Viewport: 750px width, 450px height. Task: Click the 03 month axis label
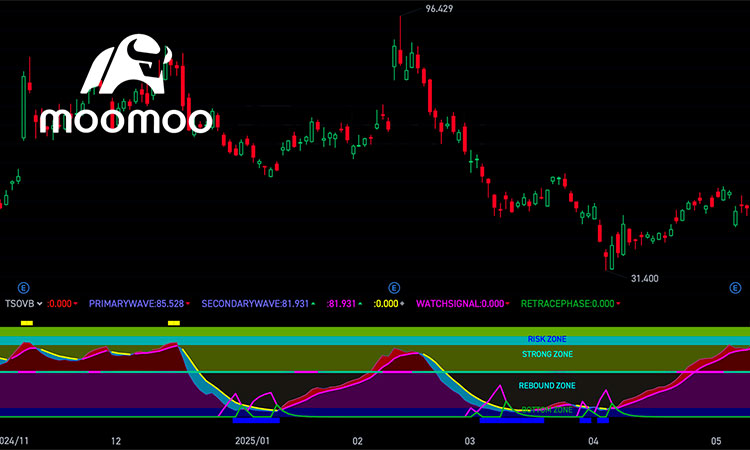click(470, 441)
